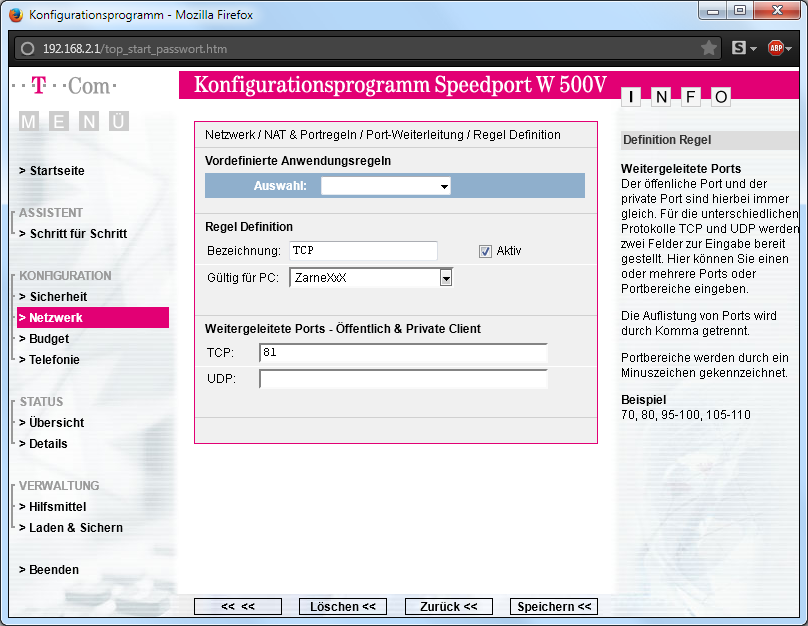Open the S extension dropdown arrow

[753, 49]
